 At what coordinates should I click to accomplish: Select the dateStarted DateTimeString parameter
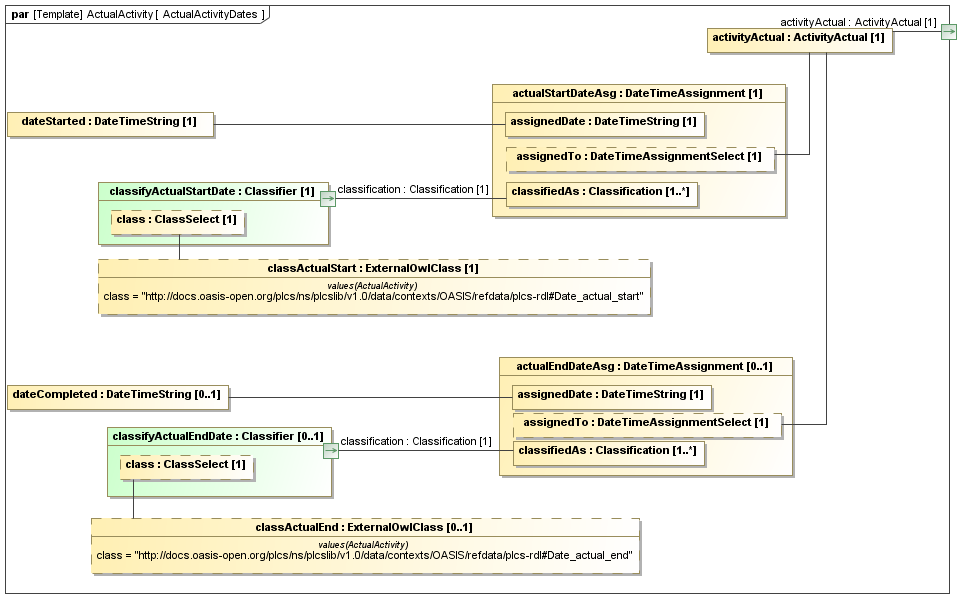pyautogui.click(x=110, y=122)
